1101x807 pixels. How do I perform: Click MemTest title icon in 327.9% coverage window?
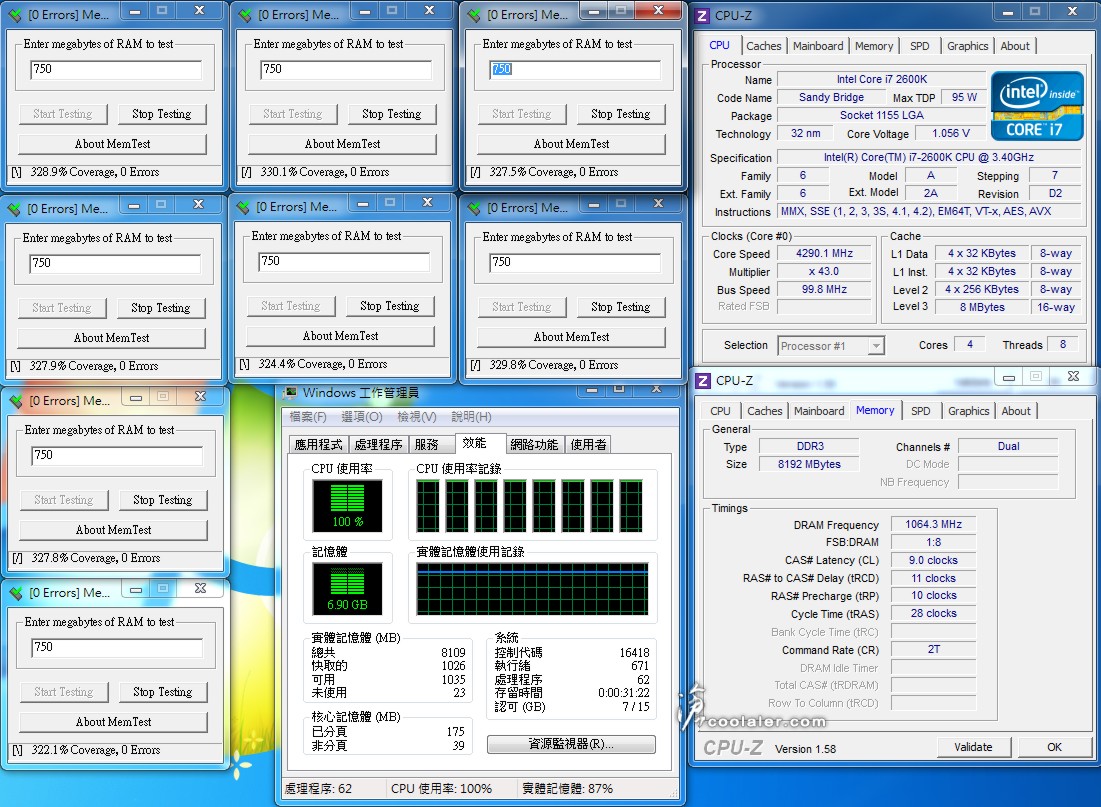point(14,208)
